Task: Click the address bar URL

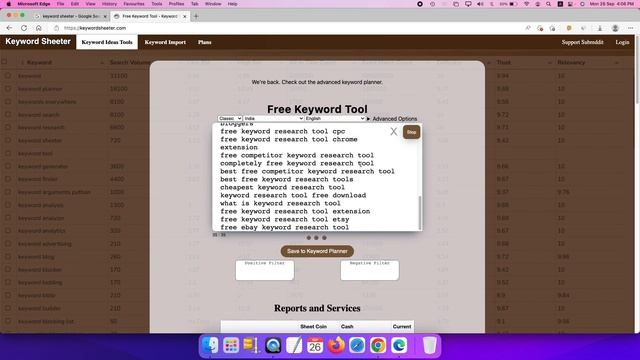Action: pyautogui.click(x=95, y=28)
